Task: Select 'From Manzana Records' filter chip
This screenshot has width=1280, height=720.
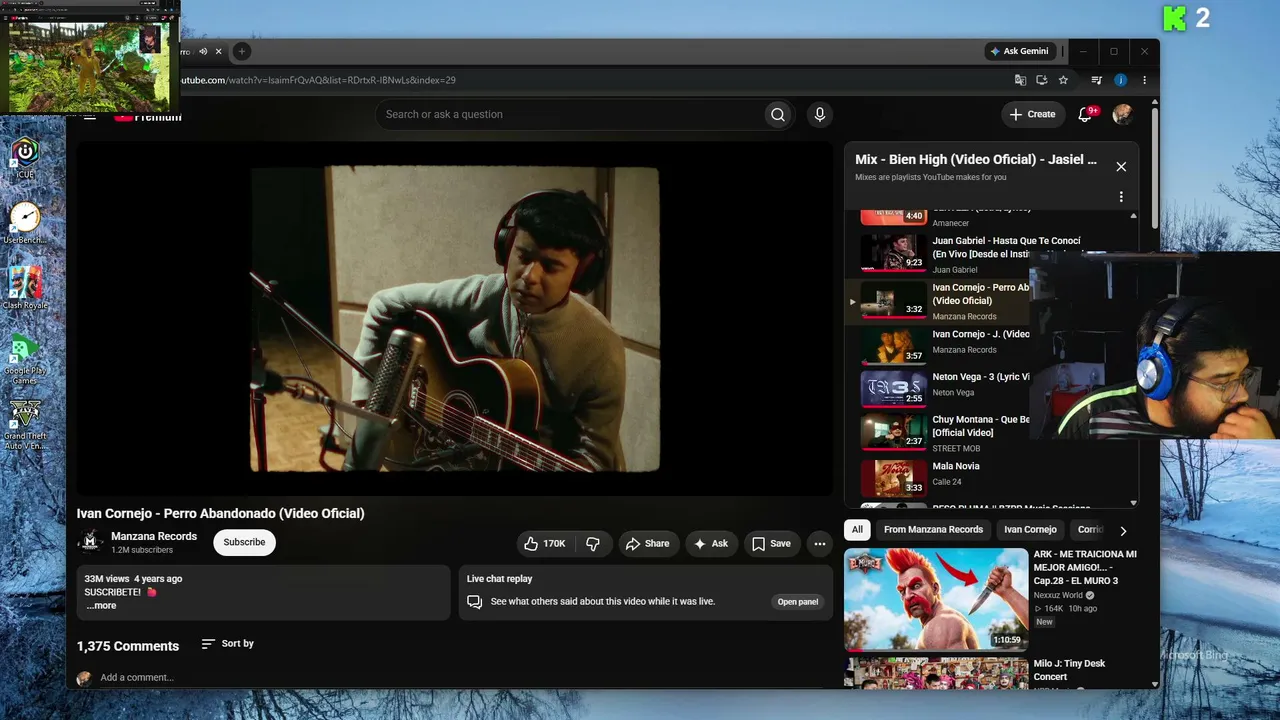Action: [933, 530]
